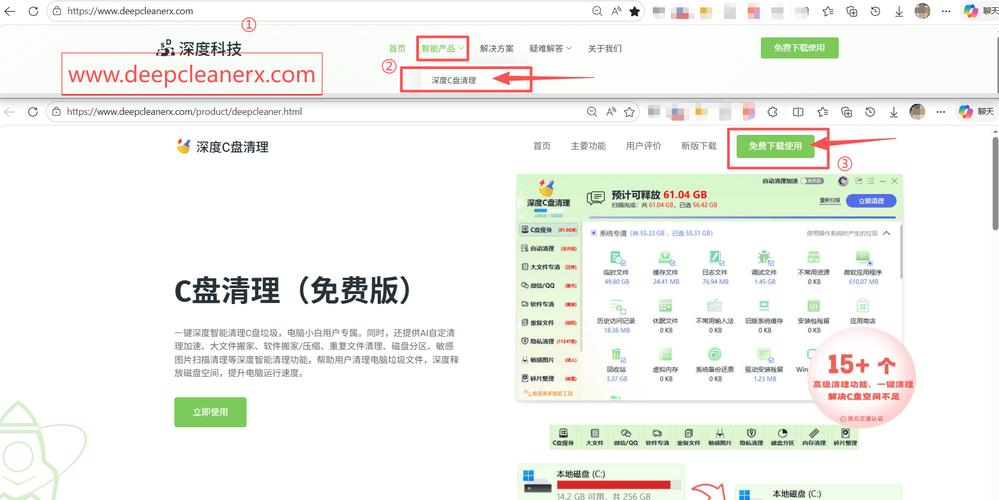The image size is (999, 500).
Task: Open 解决方案 in the 深度科技 navigation
Action: click(497, 48)
